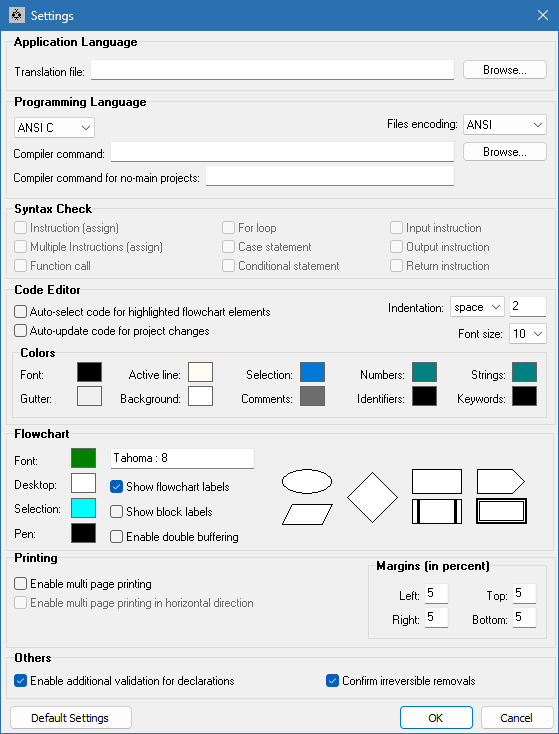This screenshot has width=559, height=734.
Task: Click the parallelogram flowchart shape
Action: pos(307,514)
